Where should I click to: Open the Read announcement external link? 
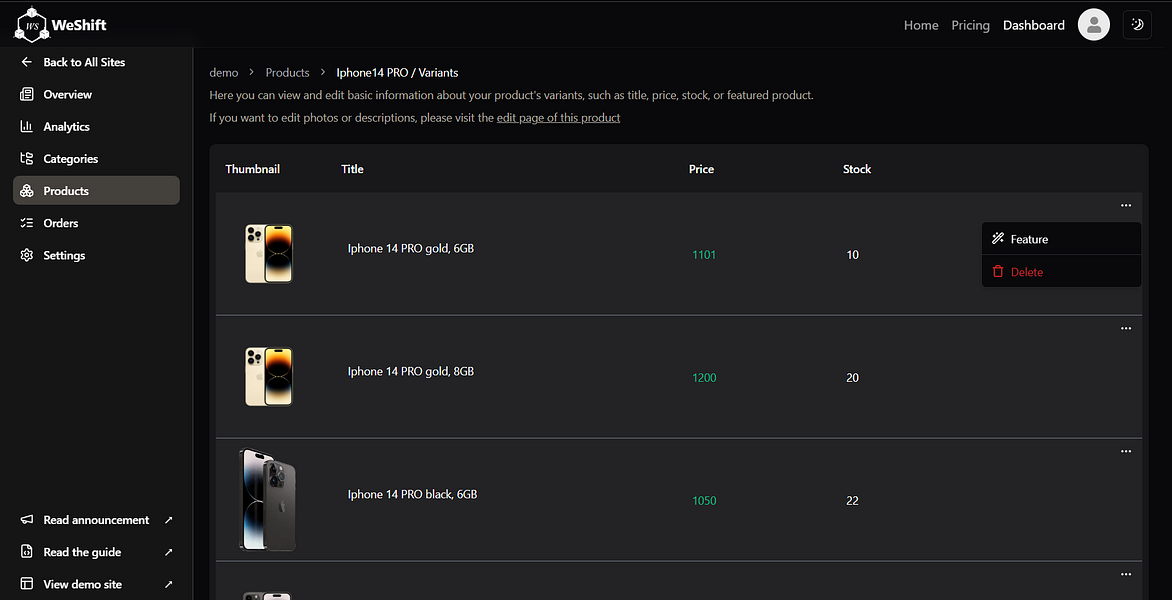point(96,520)
